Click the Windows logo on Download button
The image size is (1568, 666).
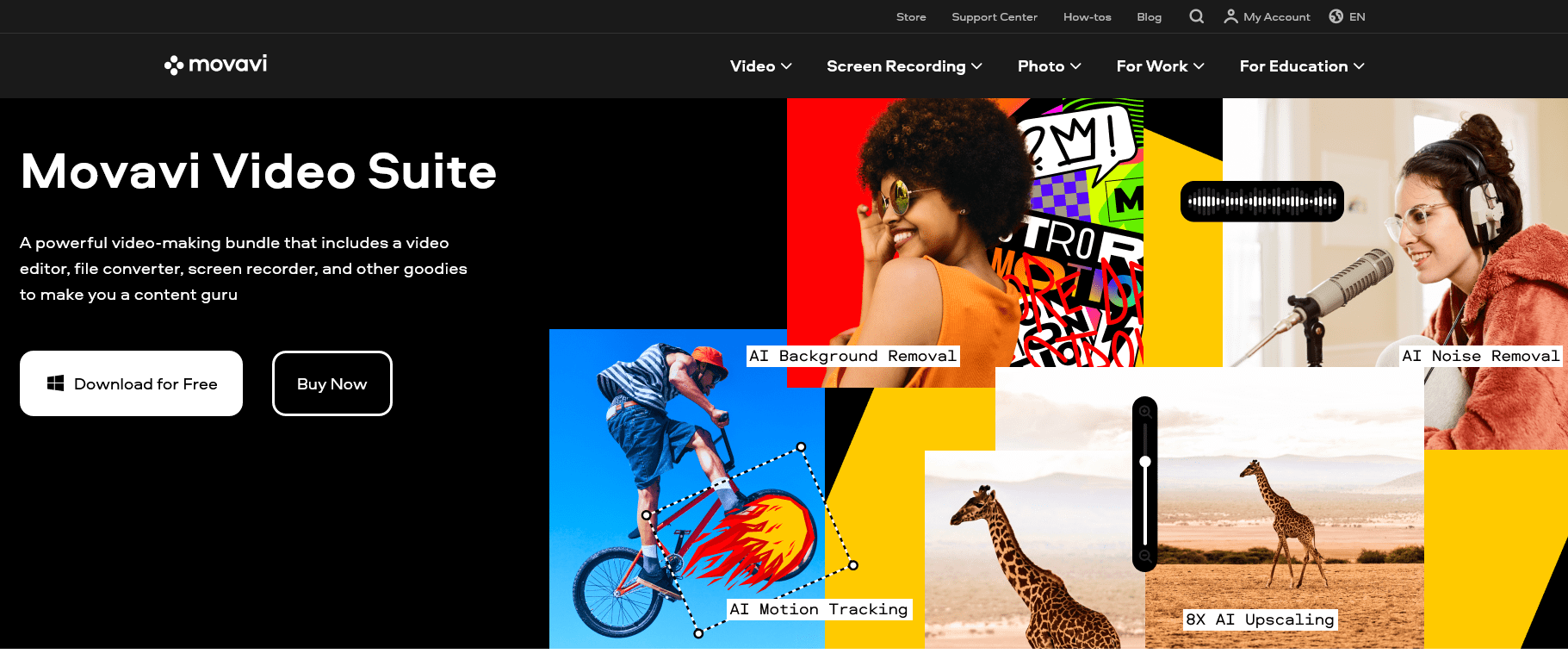(x=56, y=383)
